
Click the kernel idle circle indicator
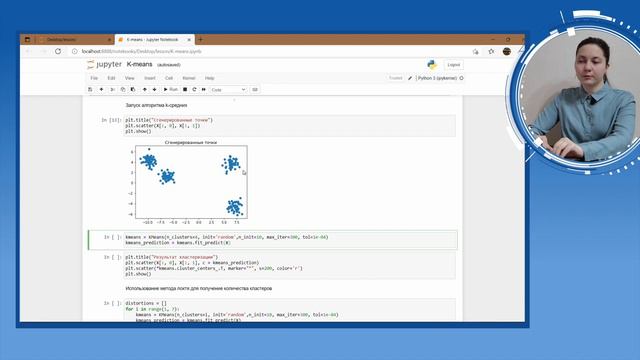coord(462,78)
